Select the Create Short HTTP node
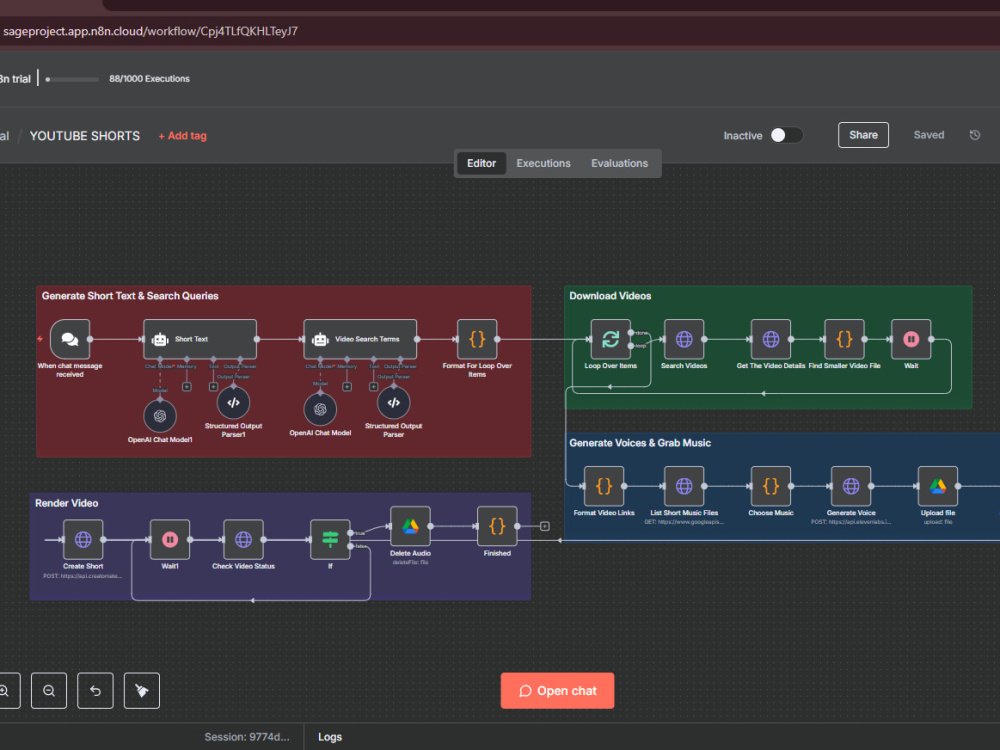This screenshot has width=1000, height=750. [83, 540]
